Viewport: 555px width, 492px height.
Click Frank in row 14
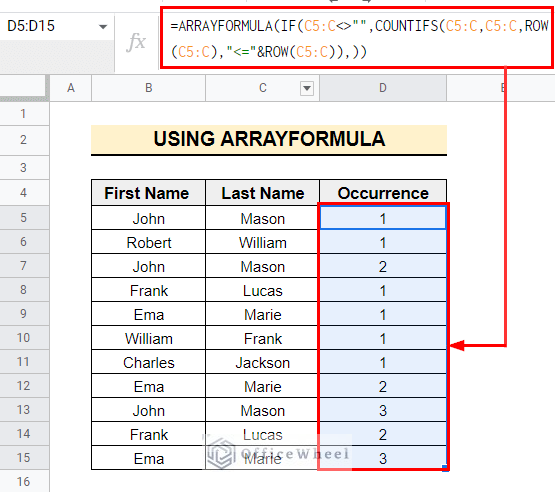pos(149,435)
